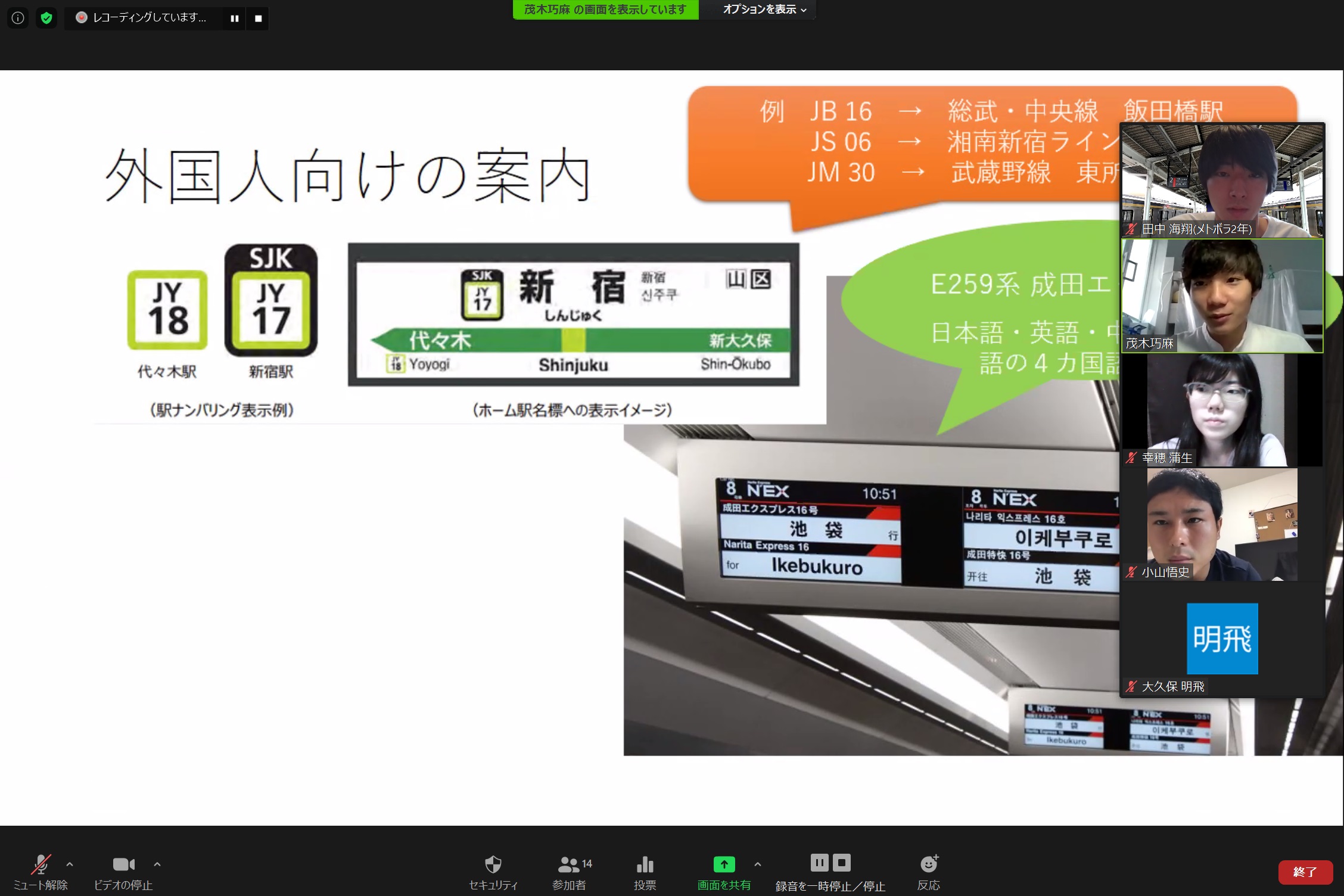
Task: Open the 投票 polls button
Action: coord(645,872)
